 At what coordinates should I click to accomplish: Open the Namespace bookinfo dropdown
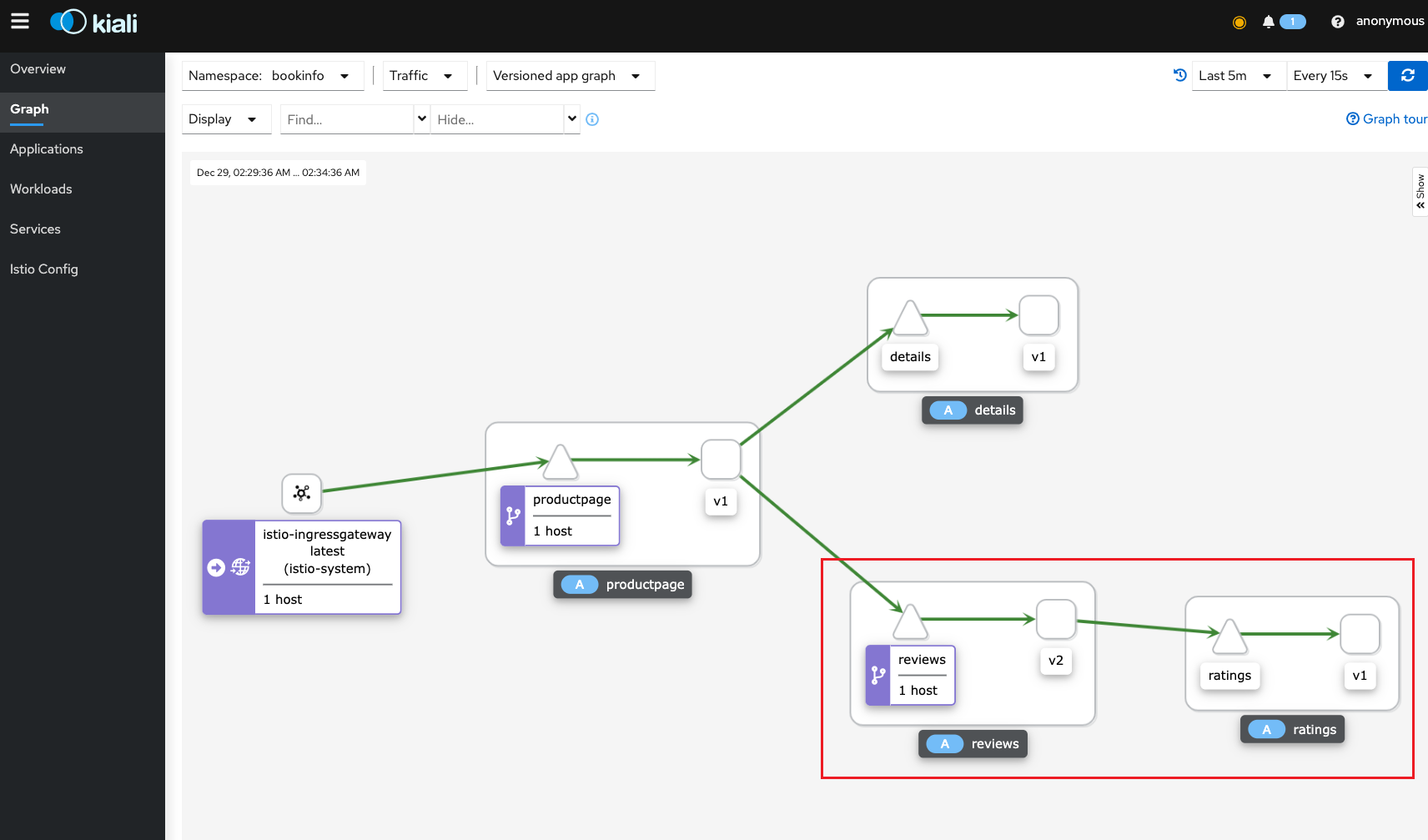273,76
